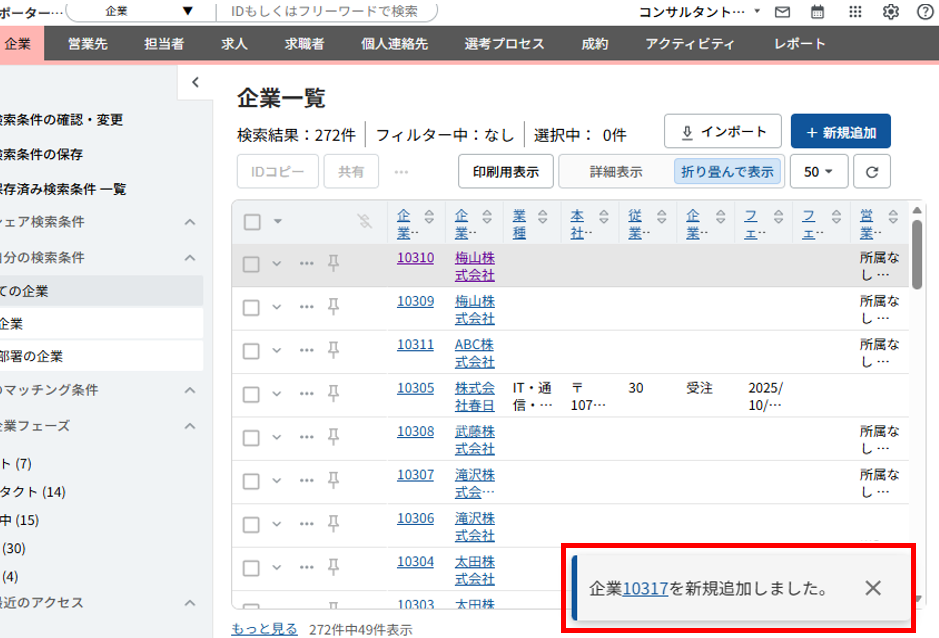The width and height of the screenshot is (939, 638).
Task: Open the 50 per-page dropdown
Action: pos(818,172)
